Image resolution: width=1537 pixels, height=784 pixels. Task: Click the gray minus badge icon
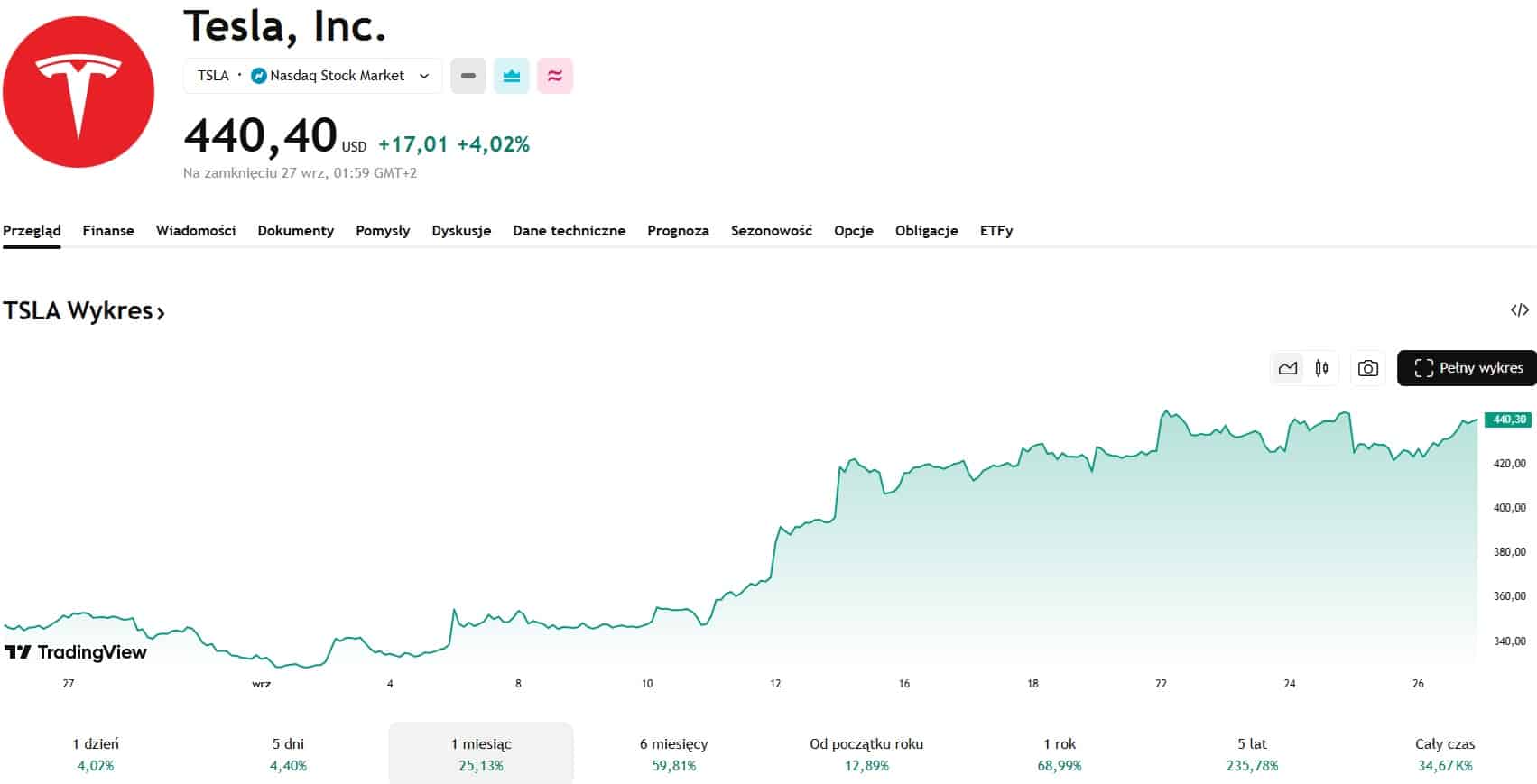click(x=468, y=76)
